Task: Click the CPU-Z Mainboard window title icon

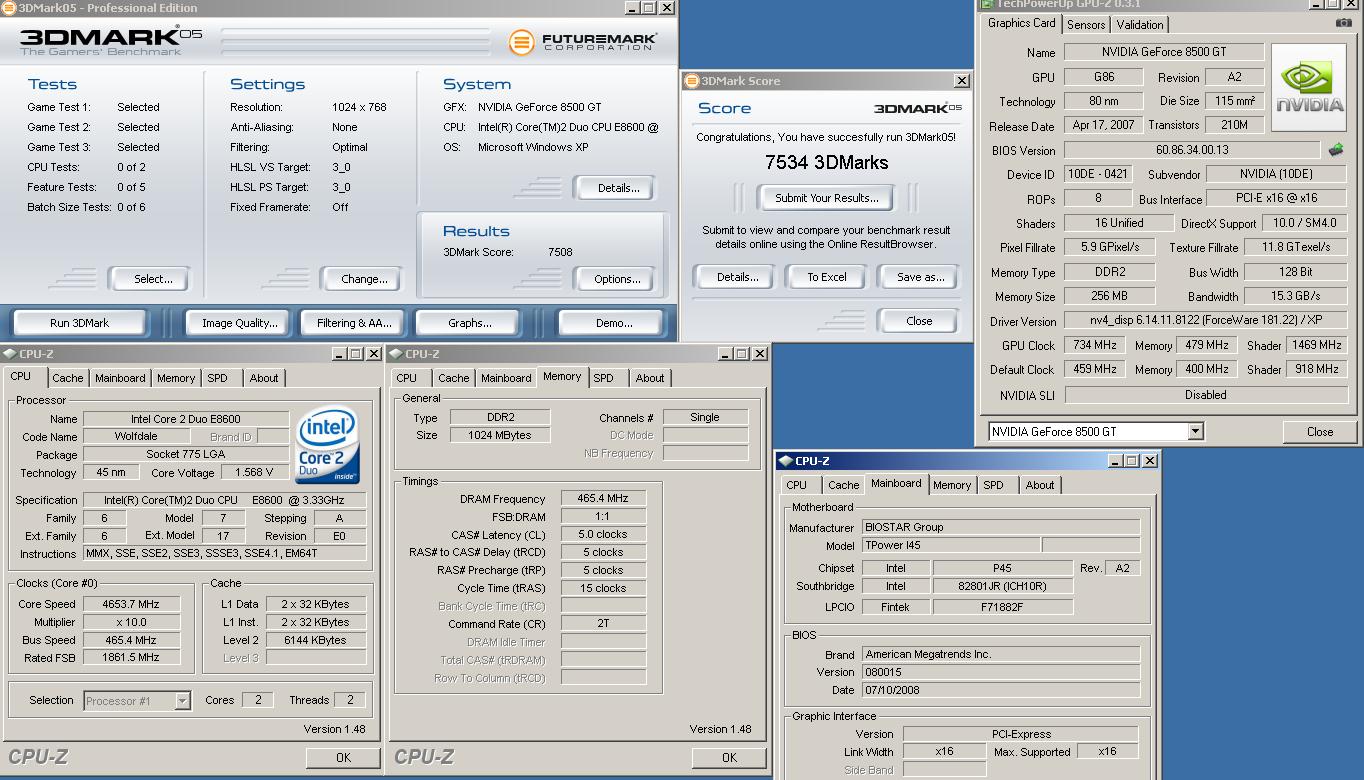Action: [785, 461]
